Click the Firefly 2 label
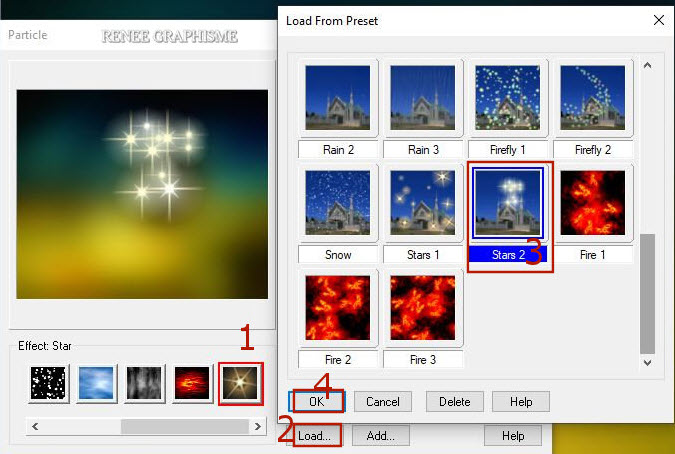Image resolution: width=675 pixels, height=454 pixels. tap(593, 150)
